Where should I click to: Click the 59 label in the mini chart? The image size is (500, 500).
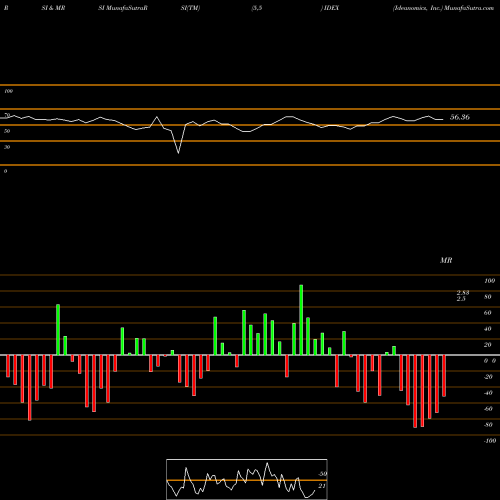pyautogui.click(x=322, y=474)
